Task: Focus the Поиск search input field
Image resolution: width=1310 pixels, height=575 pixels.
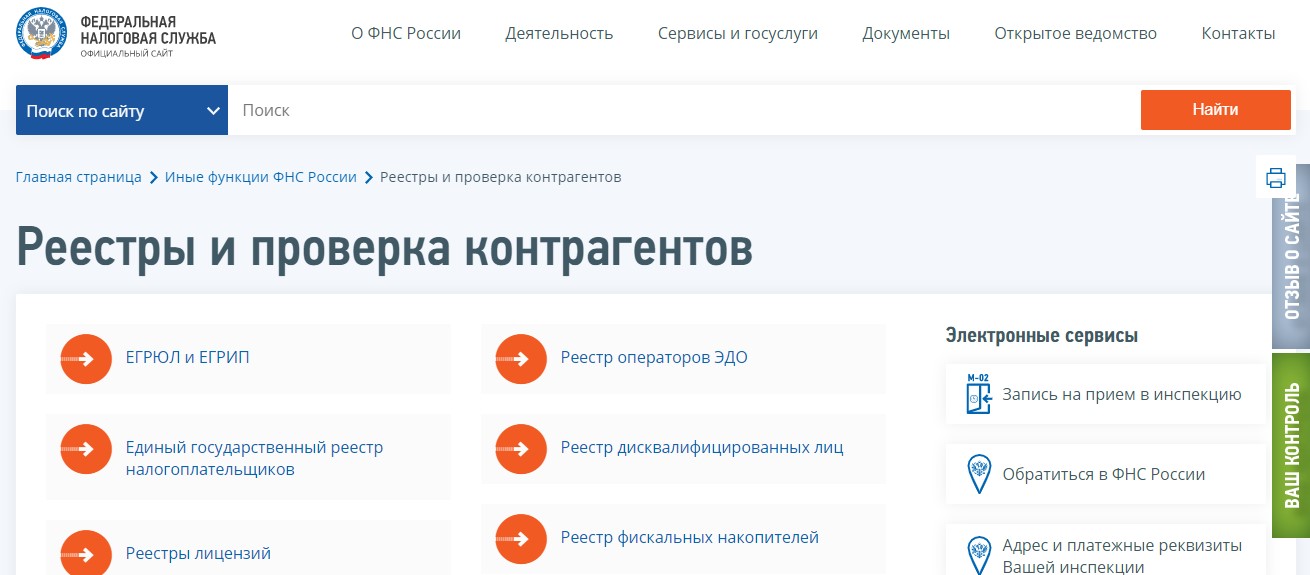Action: [684, 110]
